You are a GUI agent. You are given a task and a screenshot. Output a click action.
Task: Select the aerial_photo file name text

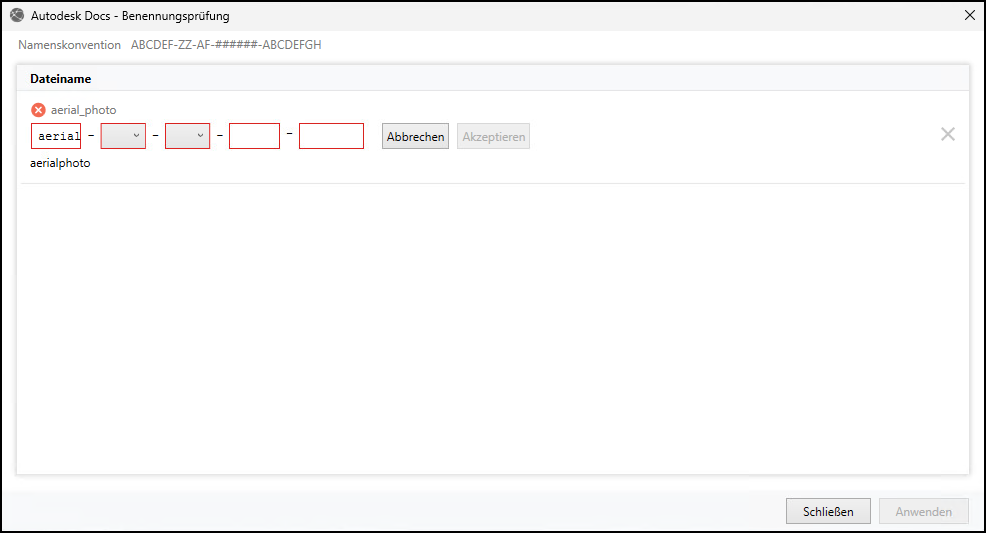(x=84, y=110)
